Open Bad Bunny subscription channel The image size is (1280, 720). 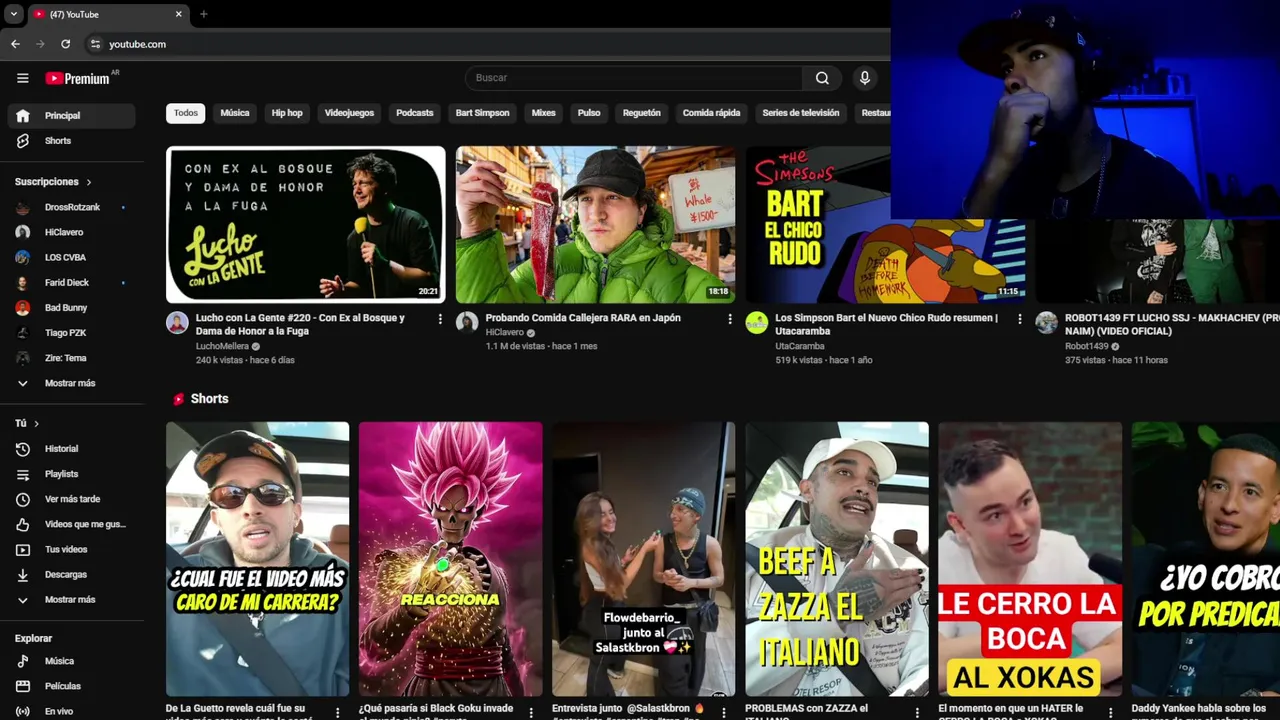70,308
